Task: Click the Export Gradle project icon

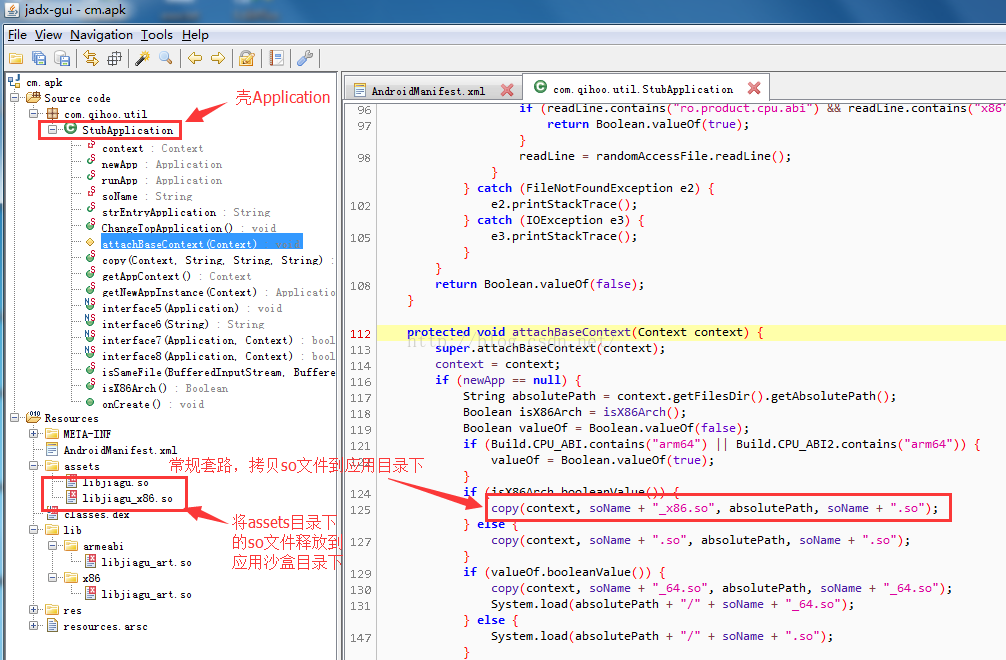Action: [62, 59]
